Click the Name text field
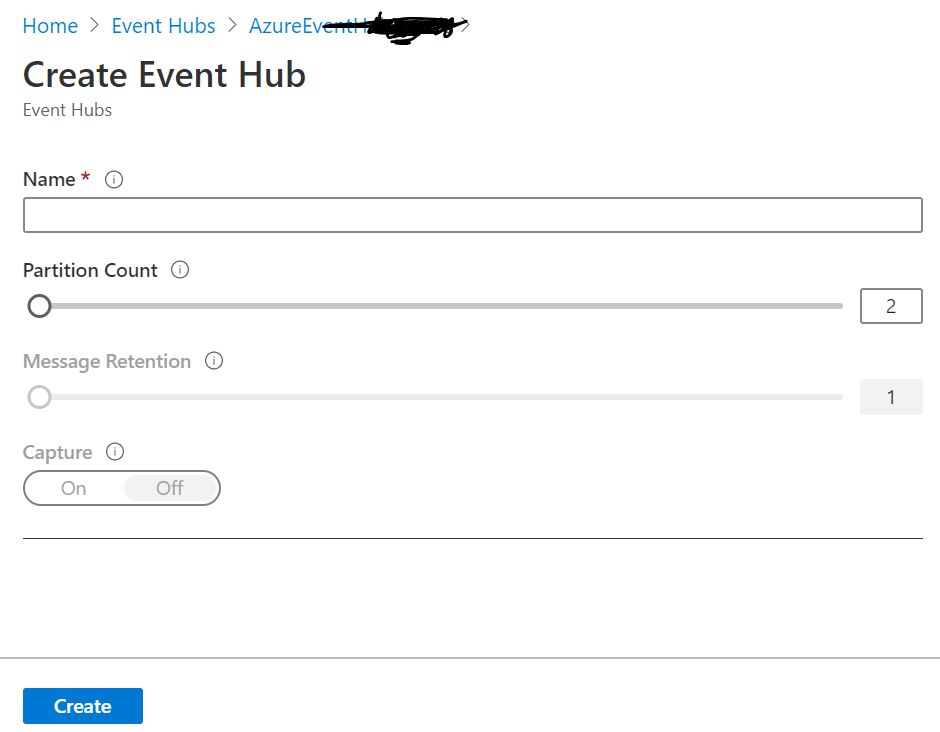The width and height of the screenshot is (940, 732). point(472,215)
